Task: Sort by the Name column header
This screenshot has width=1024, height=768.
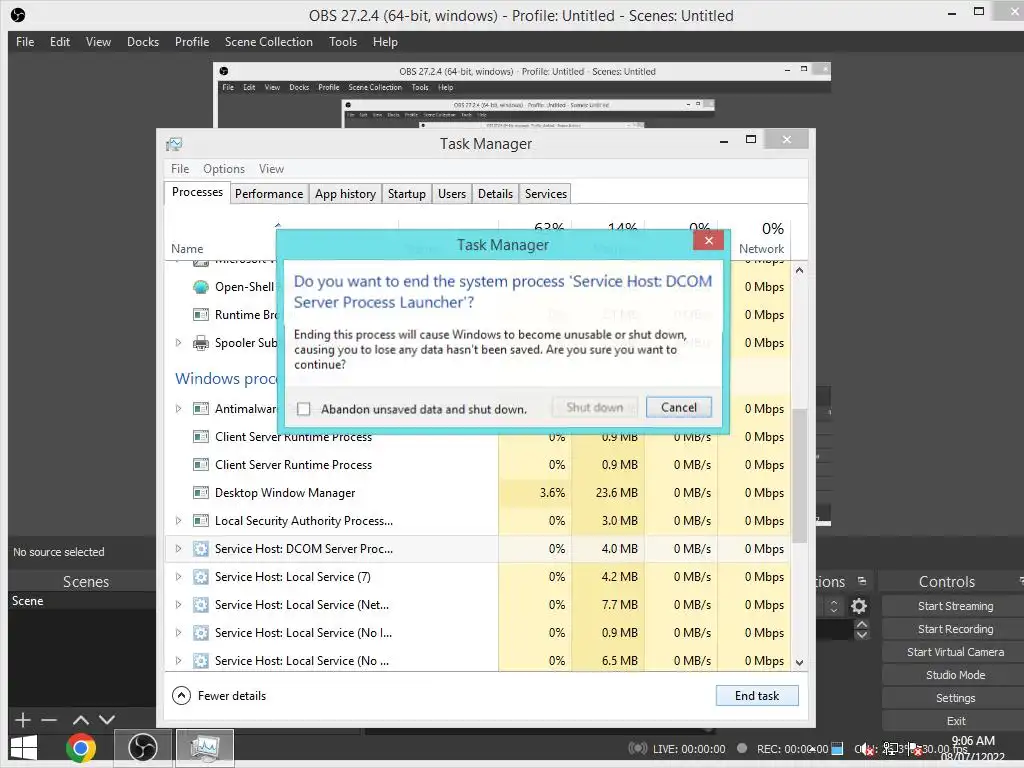Action: pyautogui.click(x=187, y=249)
